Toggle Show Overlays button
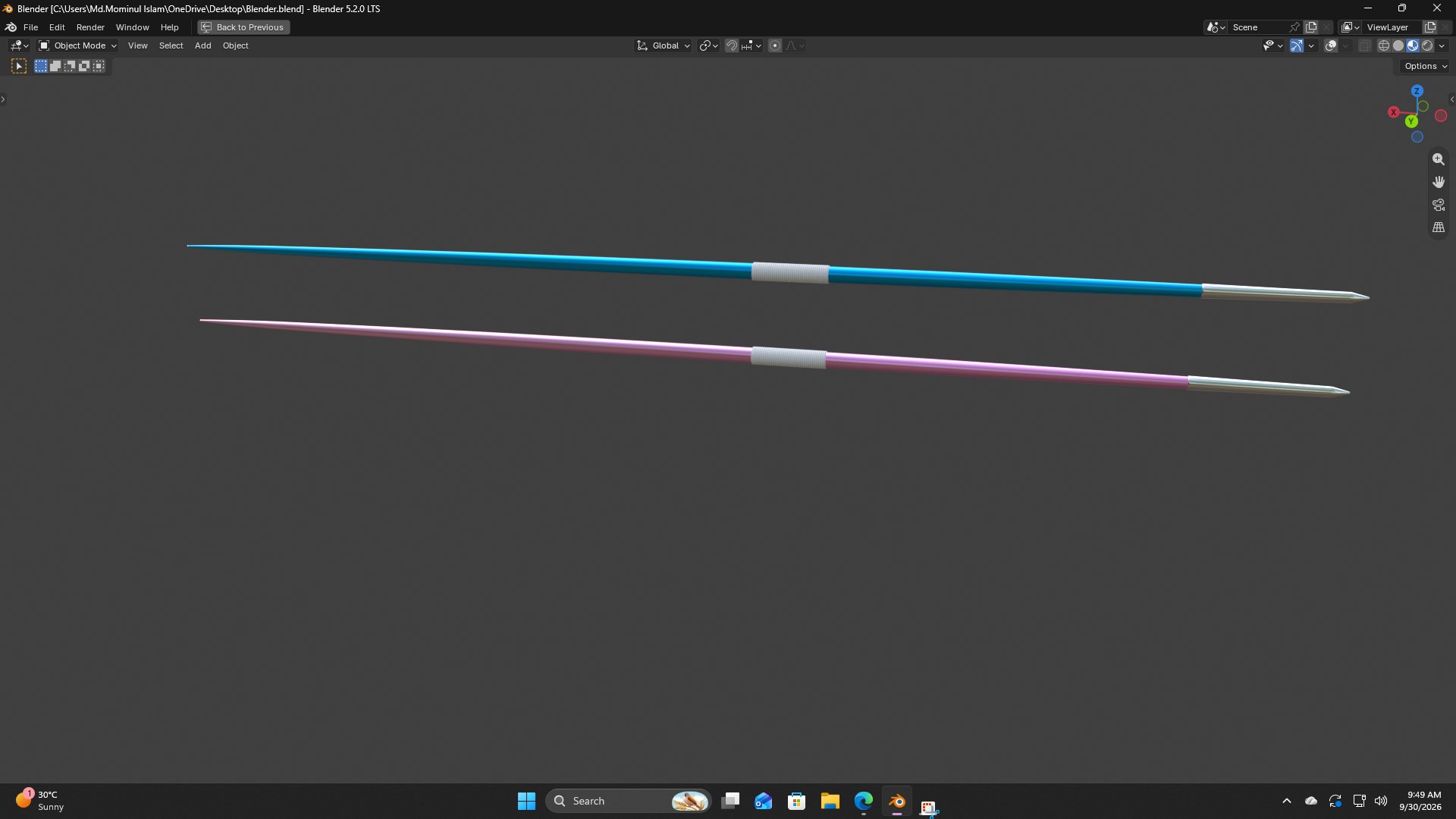 pyautogui.click(x=1331, y=45)
